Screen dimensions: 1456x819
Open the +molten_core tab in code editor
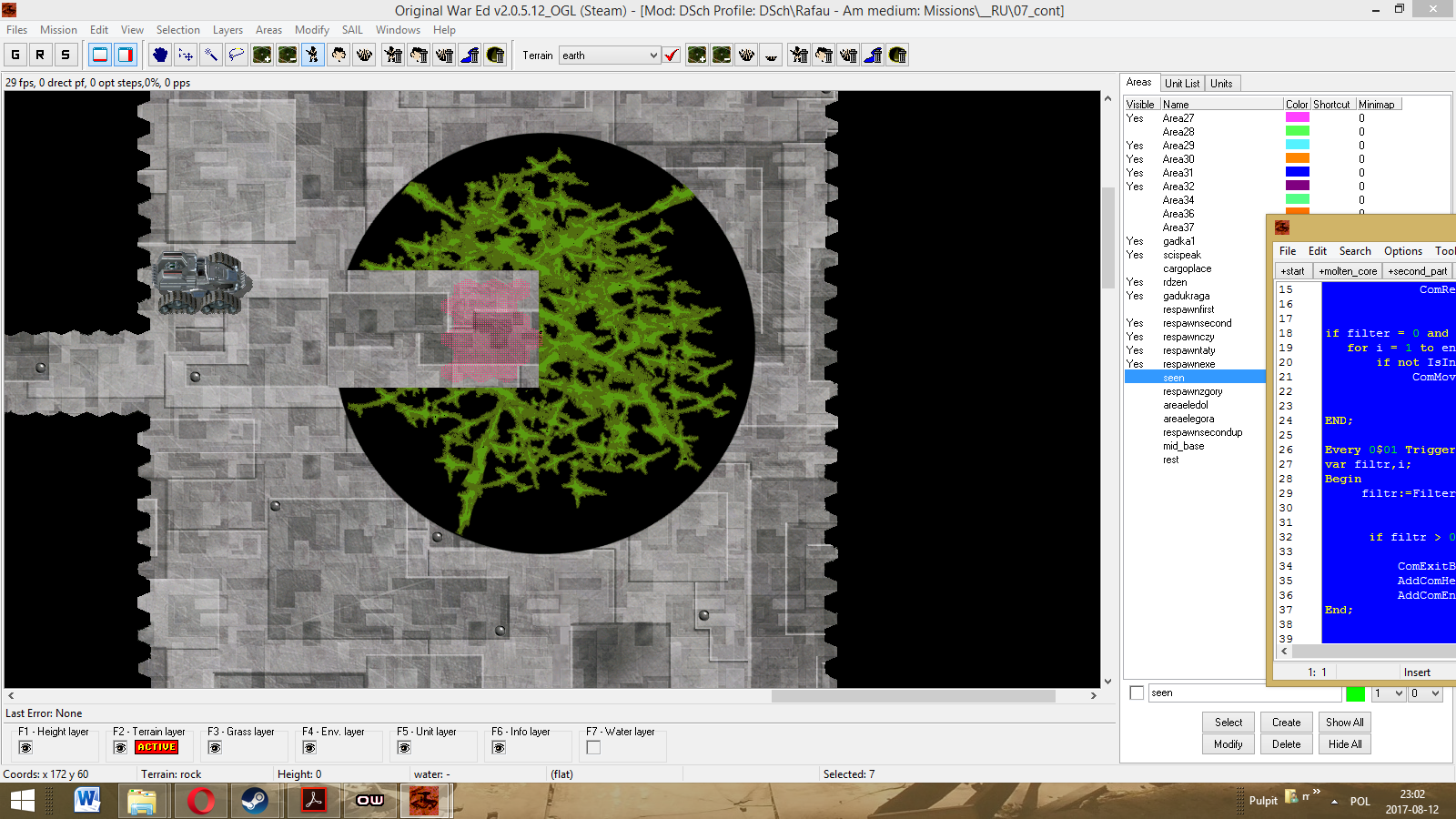tap(1348, 271)
